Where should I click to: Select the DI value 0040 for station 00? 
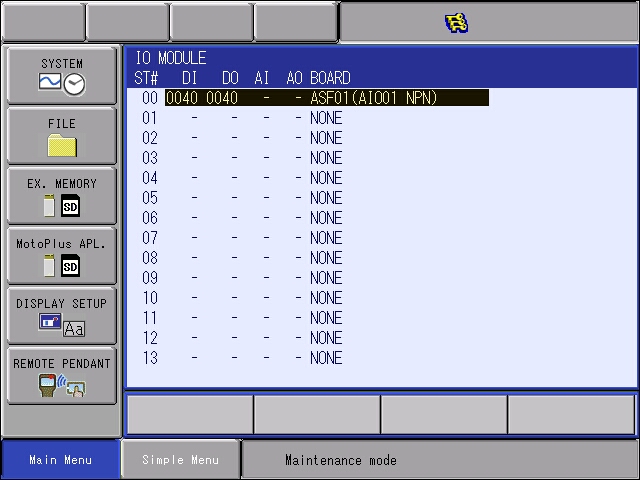[182, 98]
